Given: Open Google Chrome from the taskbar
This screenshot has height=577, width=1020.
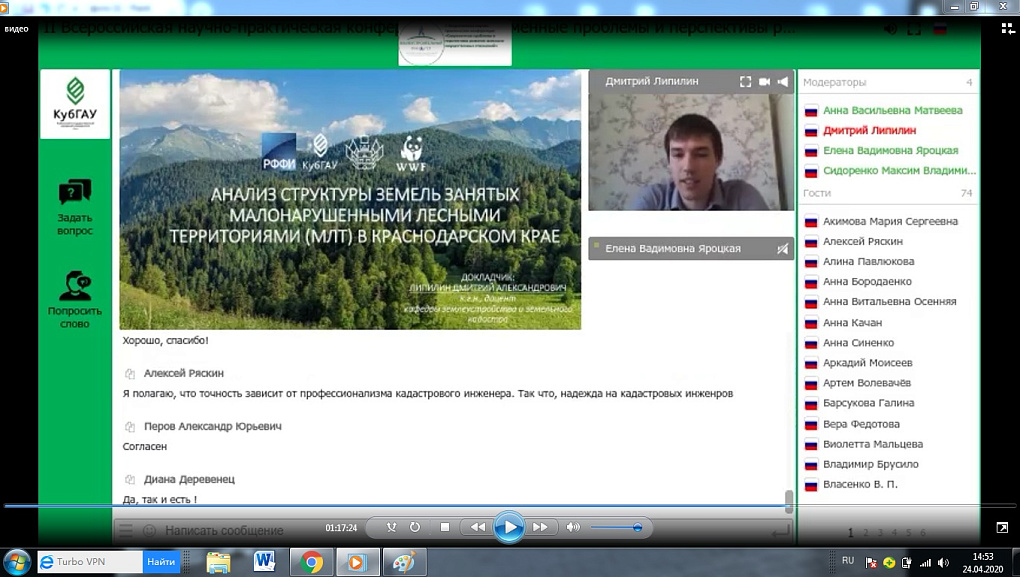Looking at the screenshot, I should 311,562.
